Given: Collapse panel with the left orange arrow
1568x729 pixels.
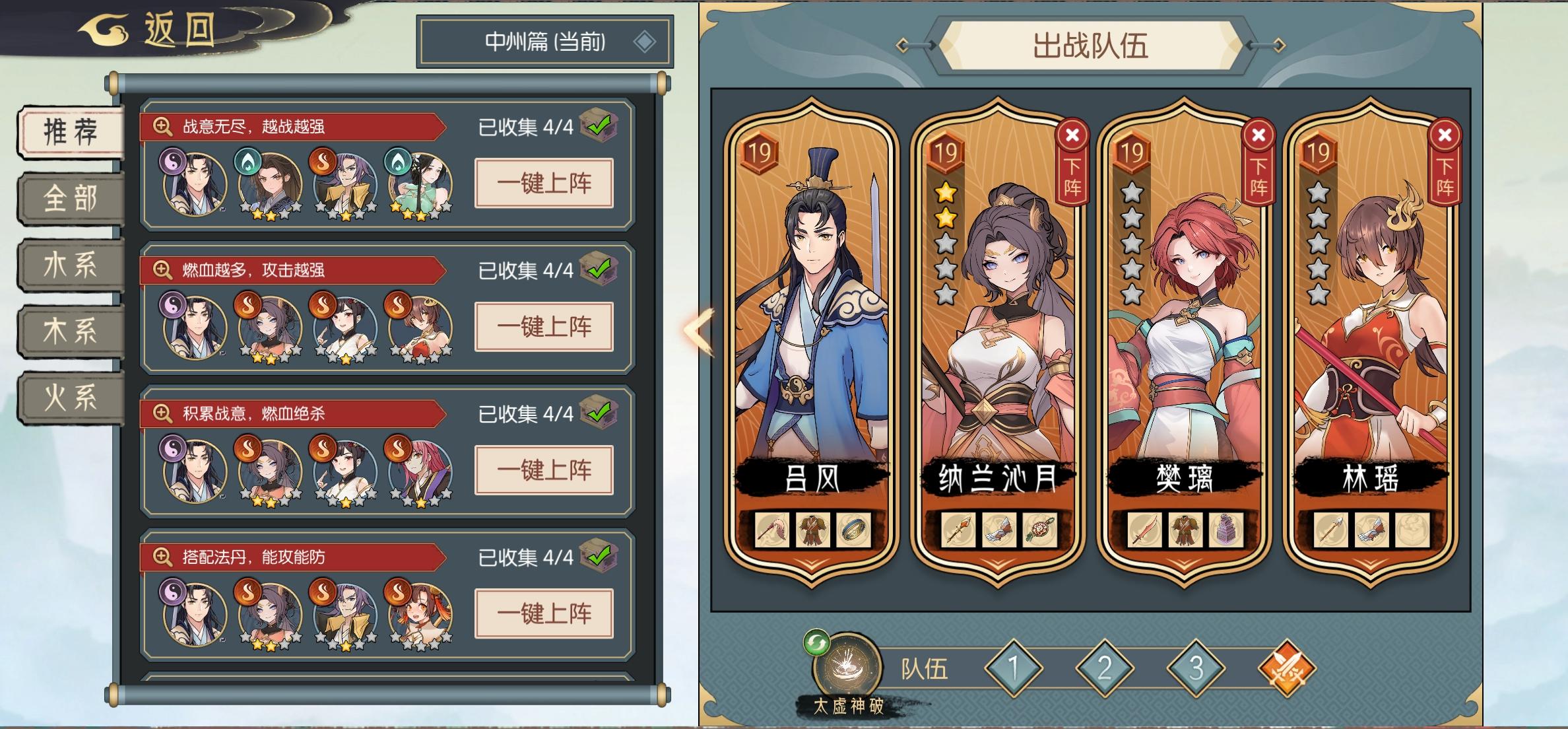Looking at the screenshot, I should (x=699, y=330).
